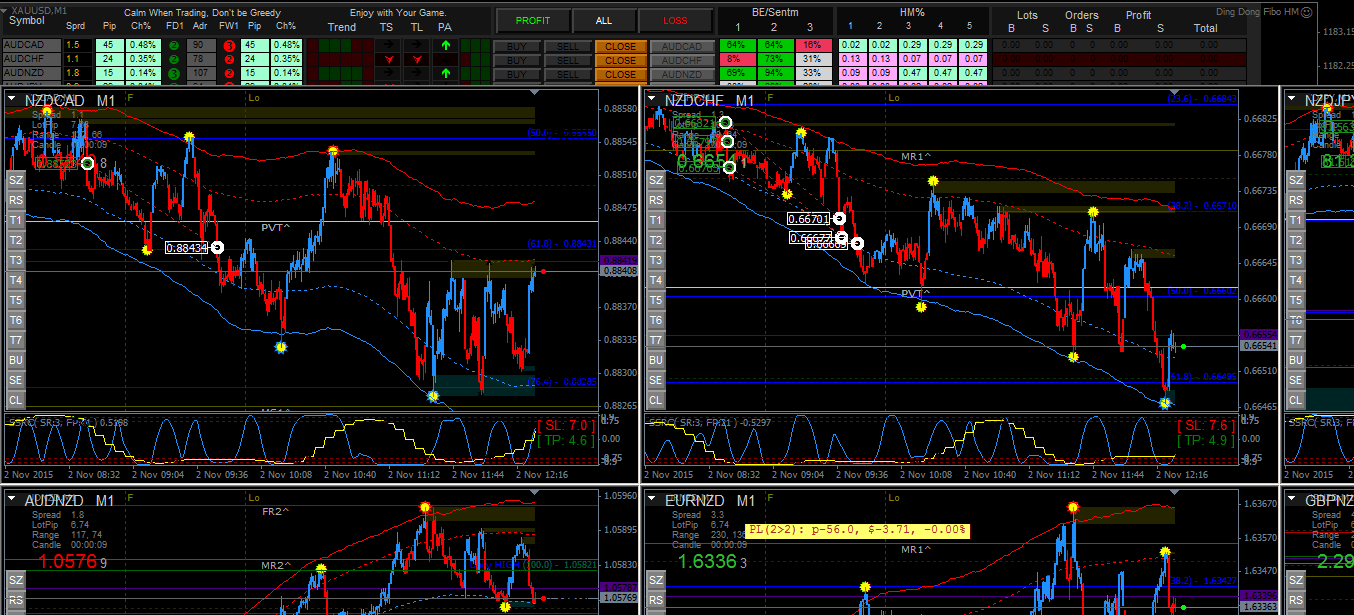
Task: Toggle T5 button on NZDCAD chart
Action: point(15,300)
